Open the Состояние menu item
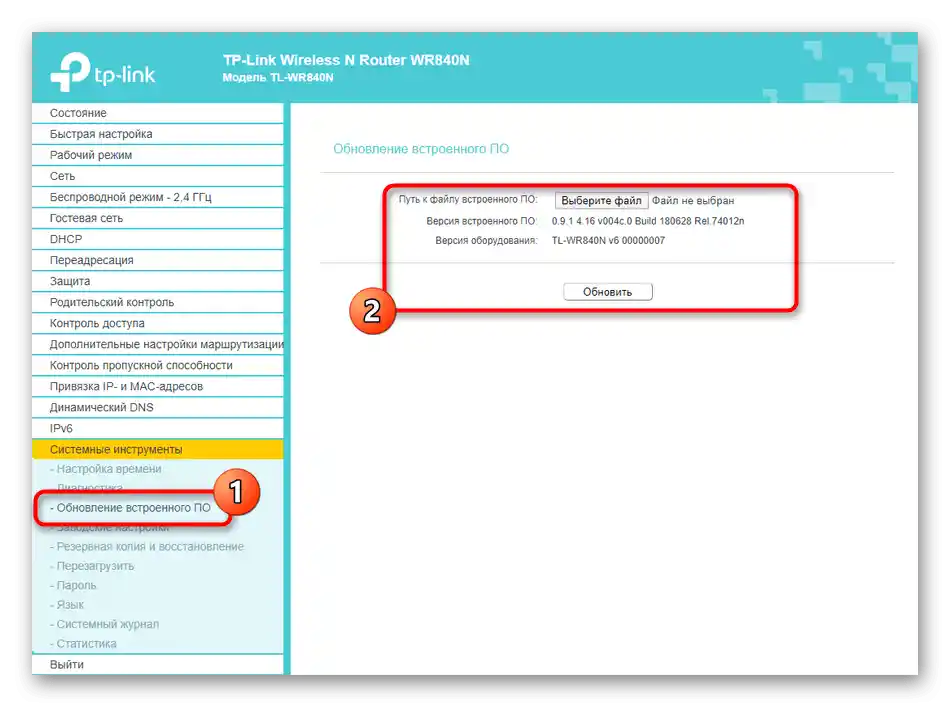950x707 pixels. 158,113
